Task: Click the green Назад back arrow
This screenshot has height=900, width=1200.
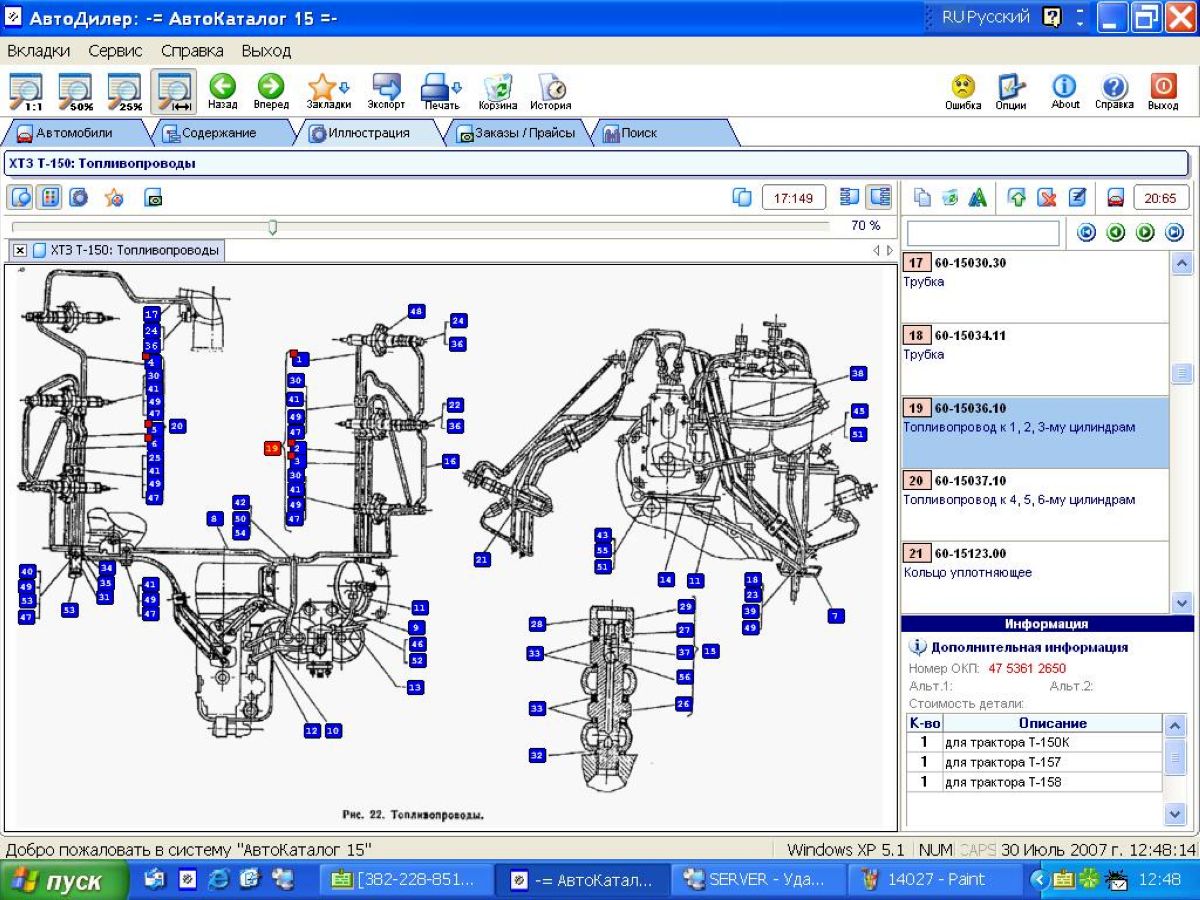Action: [x=222, y=90]
